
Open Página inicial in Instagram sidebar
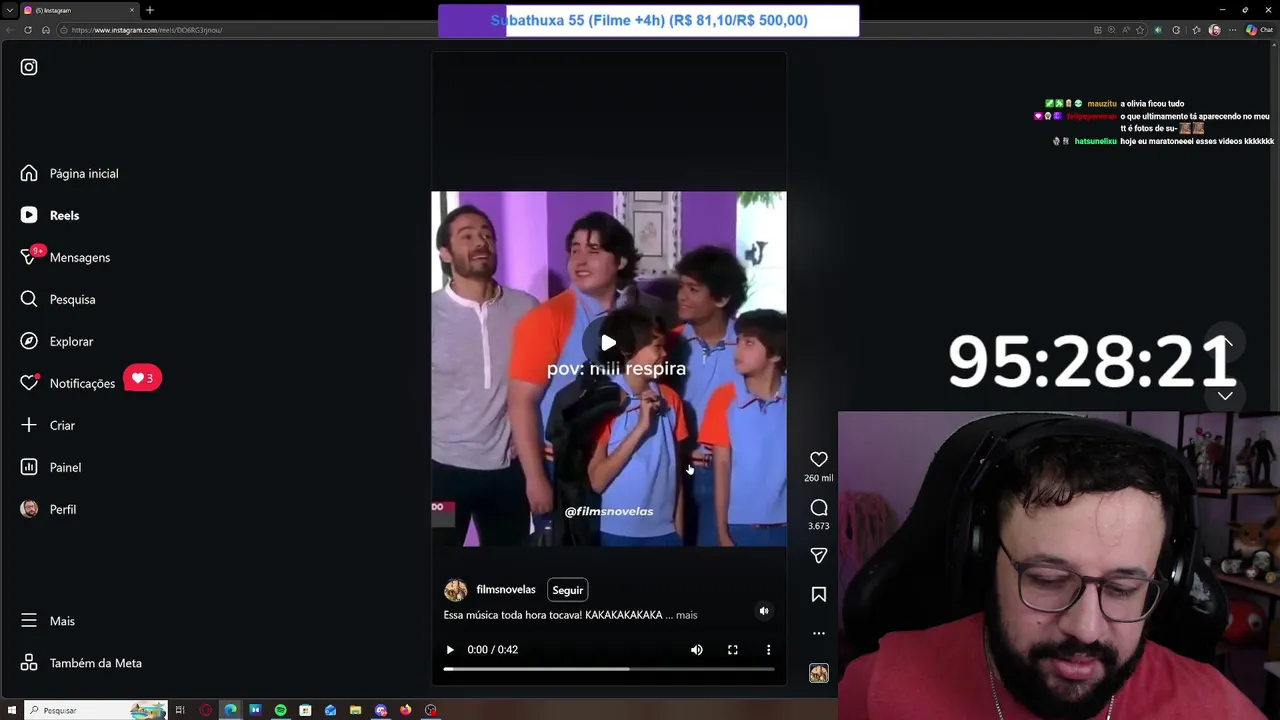pos(70,173)
